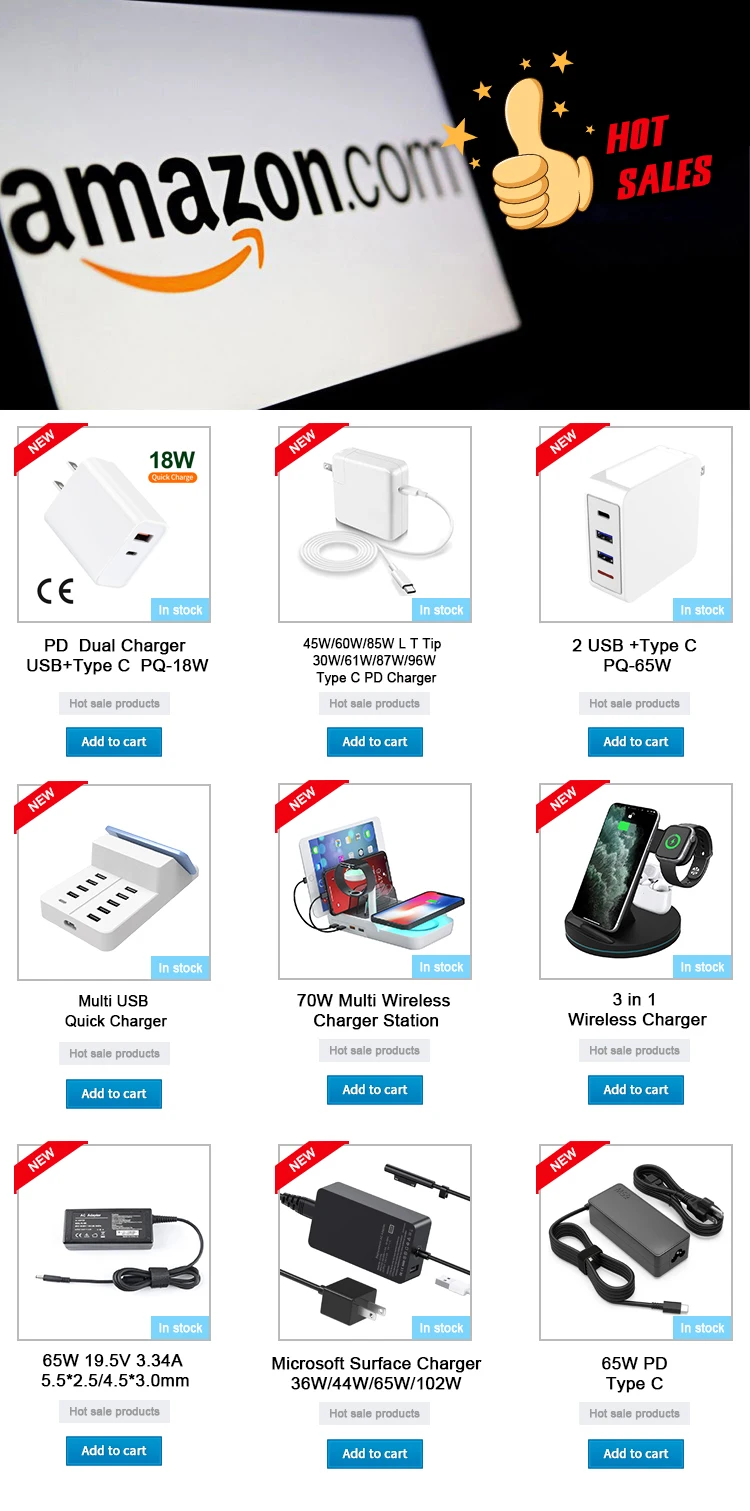Add 70W Multi Wireless Charger Station to cart
This screenshot has height=1511, width=750.
coord(375,1089)
